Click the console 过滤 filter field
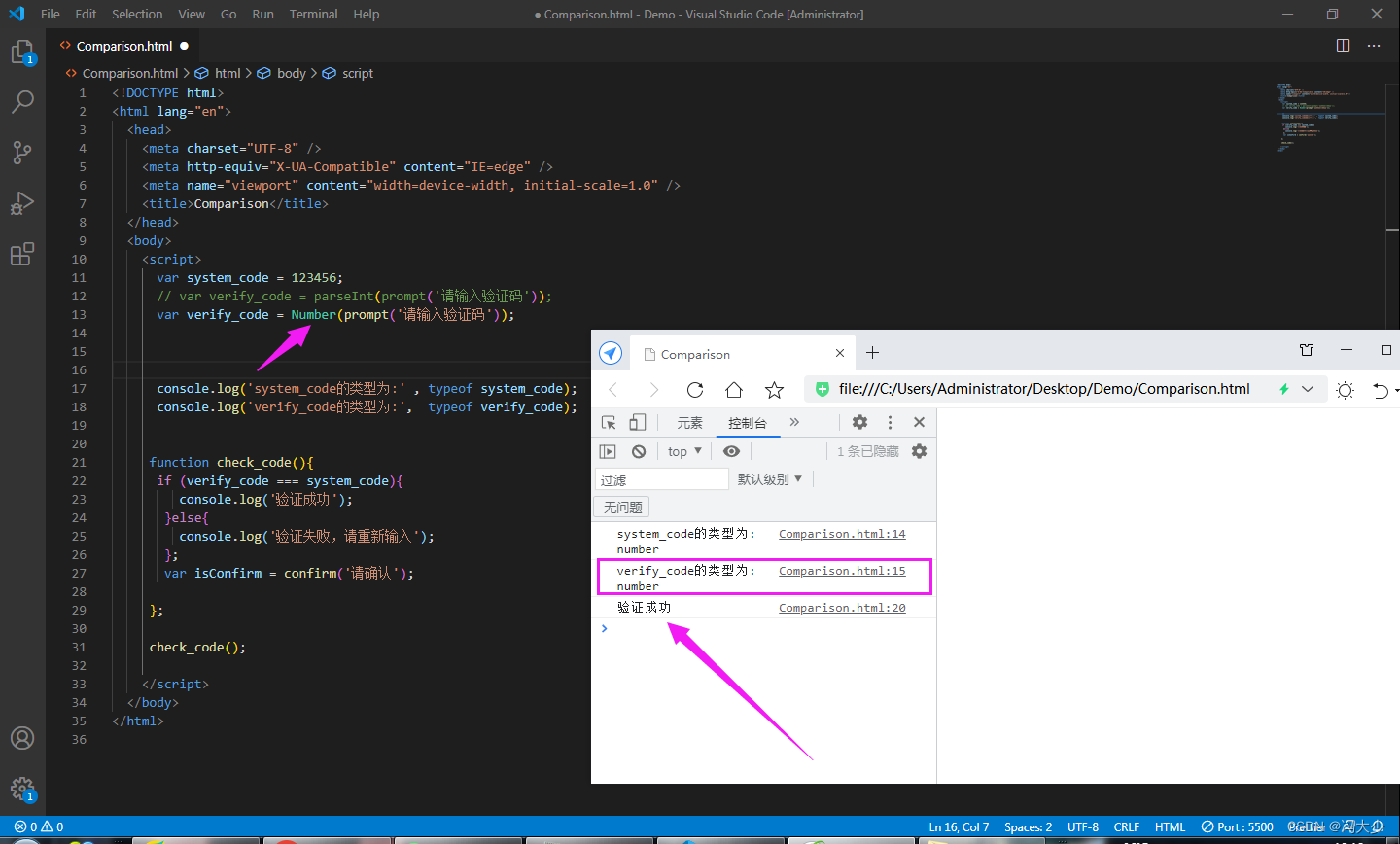The image size is (1400, 844). pyautogui.click(x=662, y=479)
